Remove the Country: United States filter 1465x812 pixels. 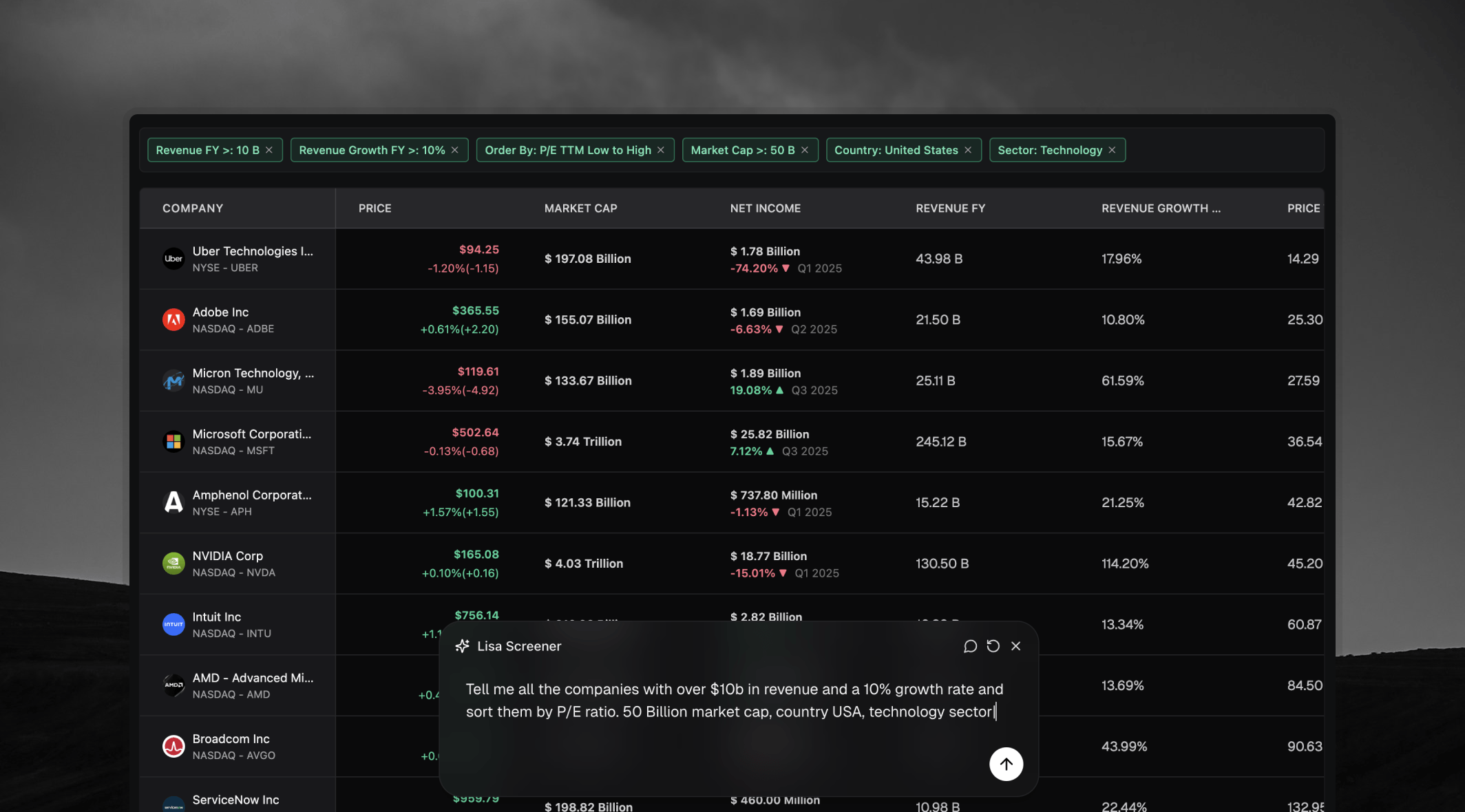point(968,150)
